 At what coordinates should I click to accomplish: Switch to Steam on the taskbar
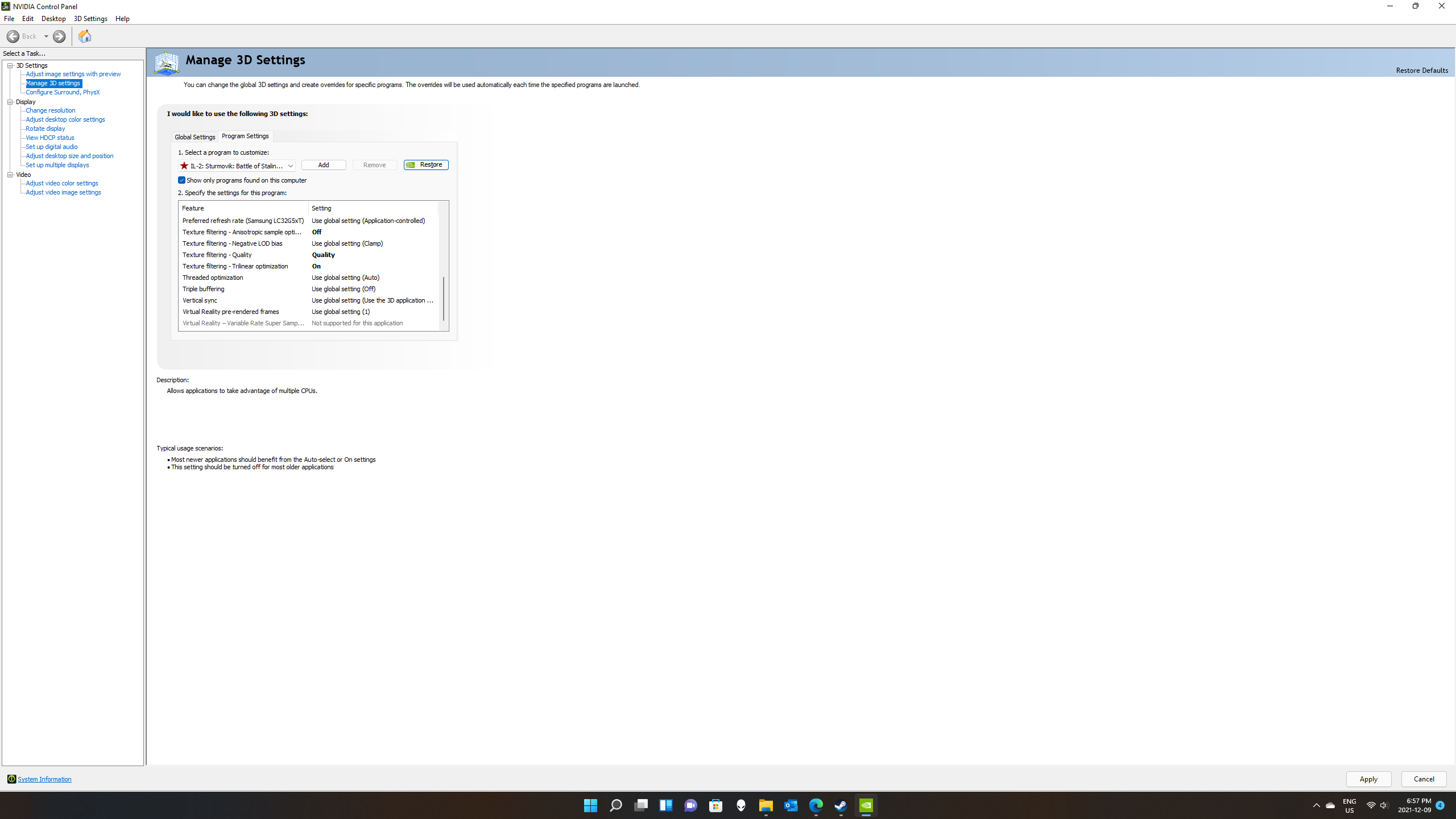coord(841,805)
